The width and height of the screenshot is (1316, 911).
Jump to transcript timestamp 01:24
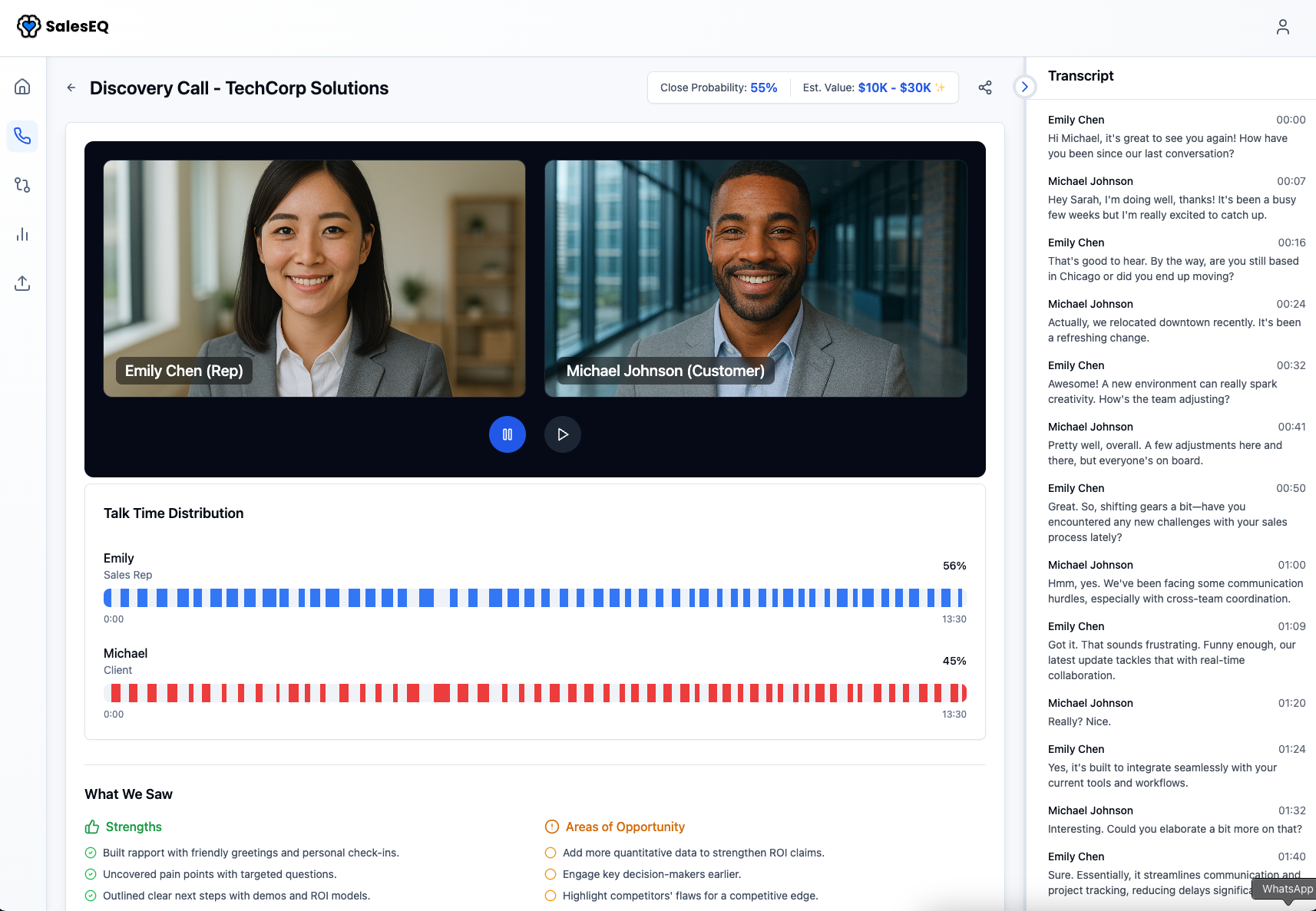tap(1291, 749)
